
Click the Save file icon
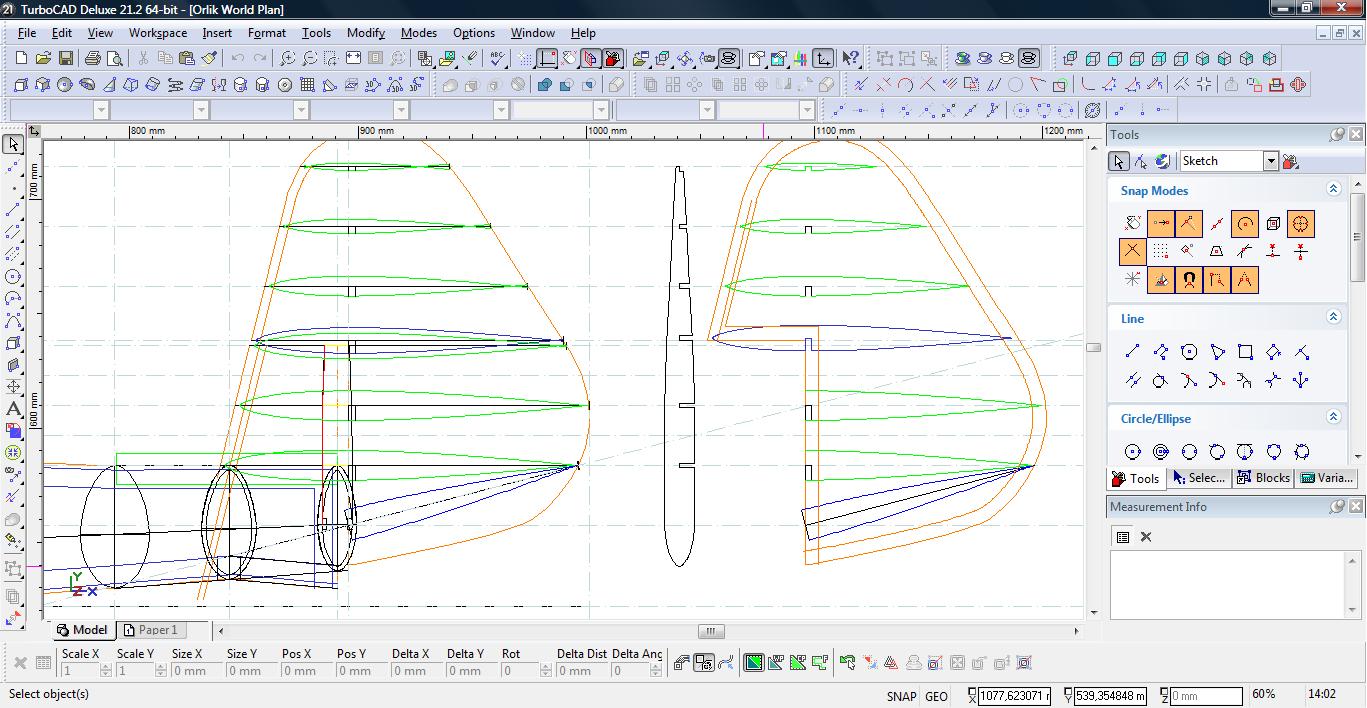pyautogui.click(x=65, y=59)
